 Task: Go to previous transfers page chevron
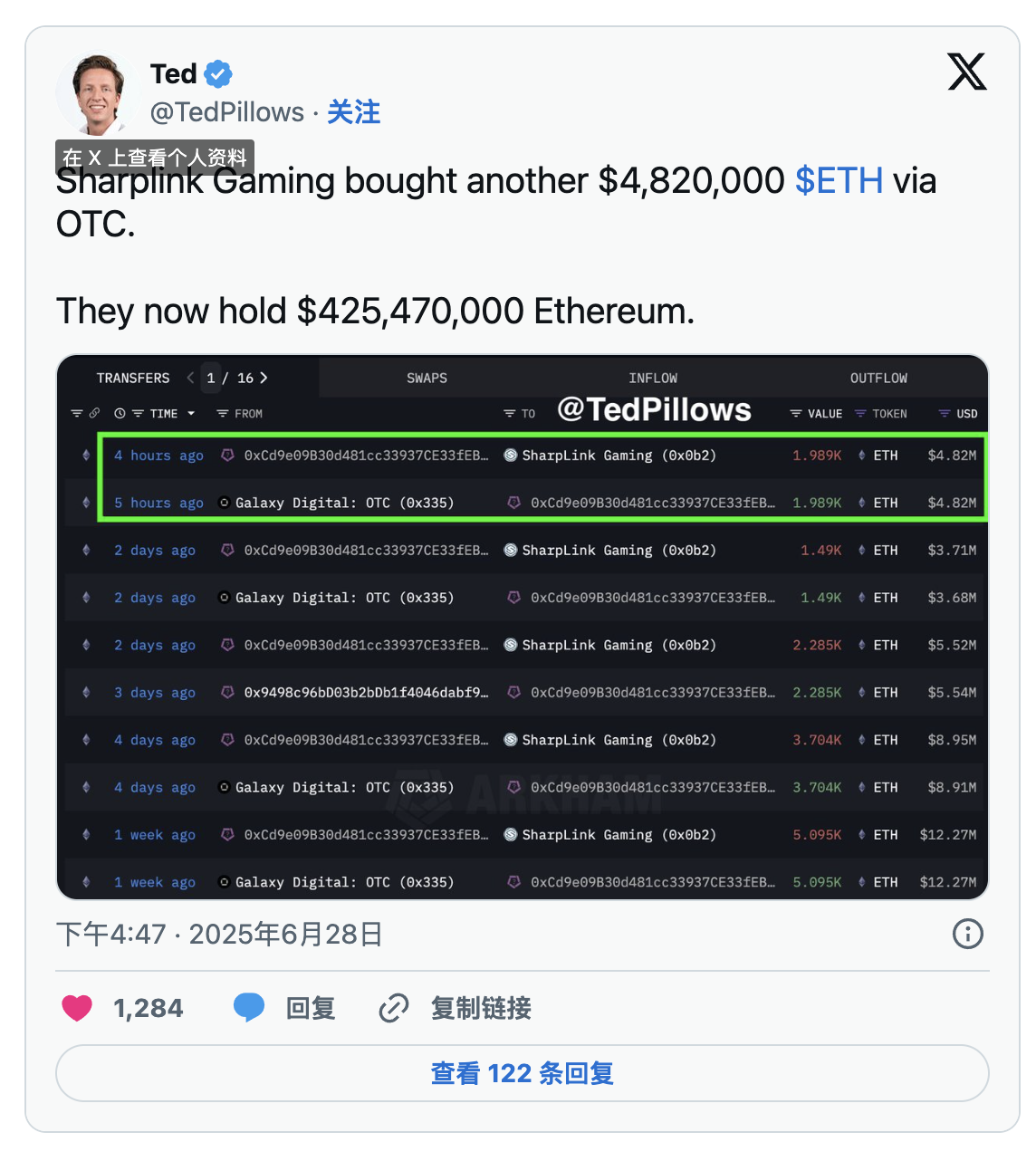(x=190, y=378)
